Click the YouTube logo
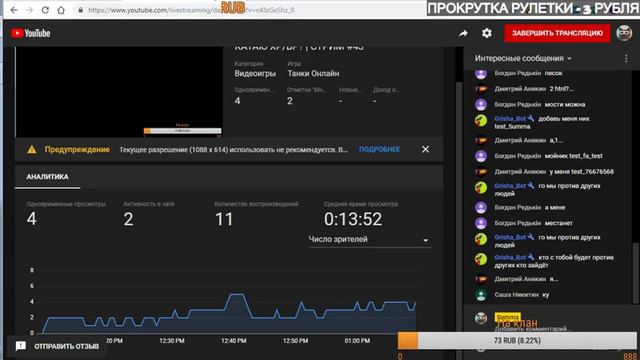Image resolution: width=640 pixels, height=360 pixels. point(31,33)
